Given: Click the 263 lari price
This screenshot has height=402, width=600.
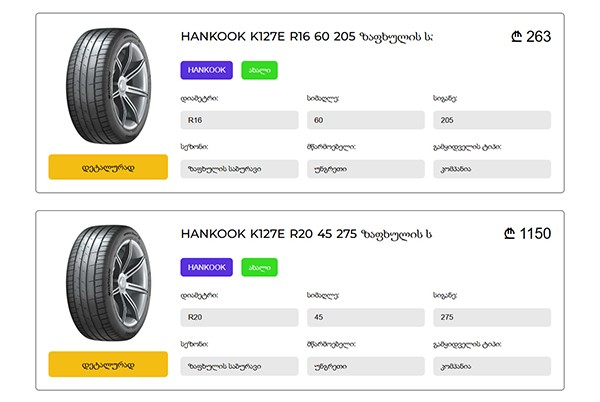Looking at the screenshot, I should 531,37.
